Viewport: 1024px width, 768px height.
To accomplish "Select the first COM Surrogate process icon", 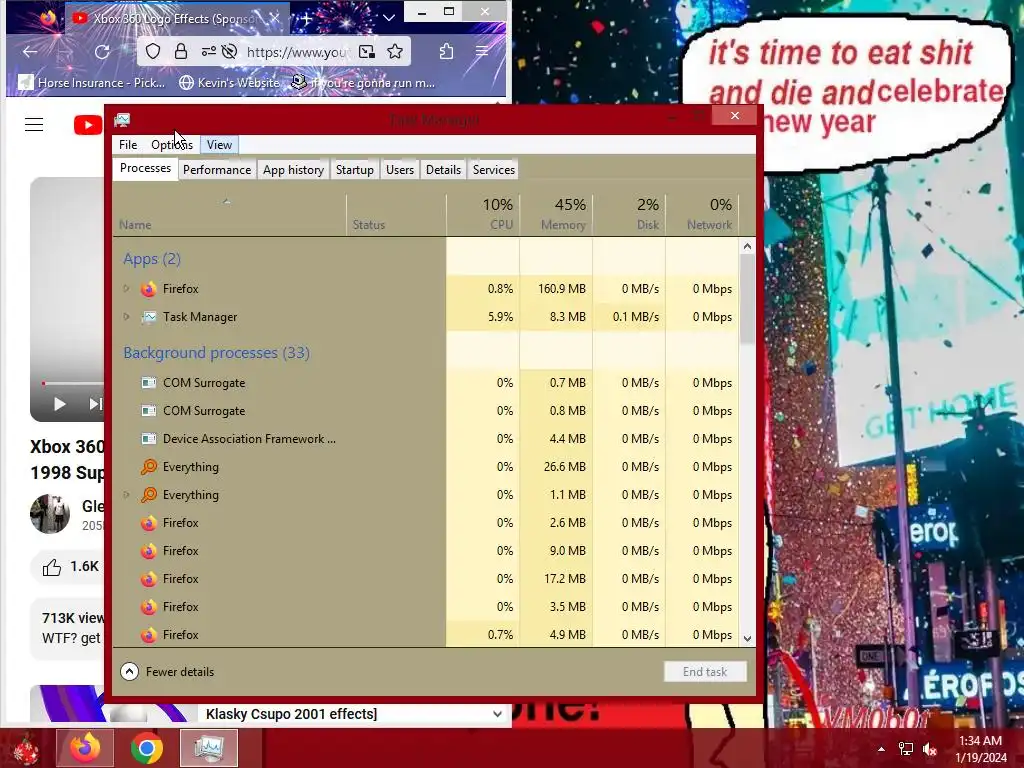I will (149, 383).
